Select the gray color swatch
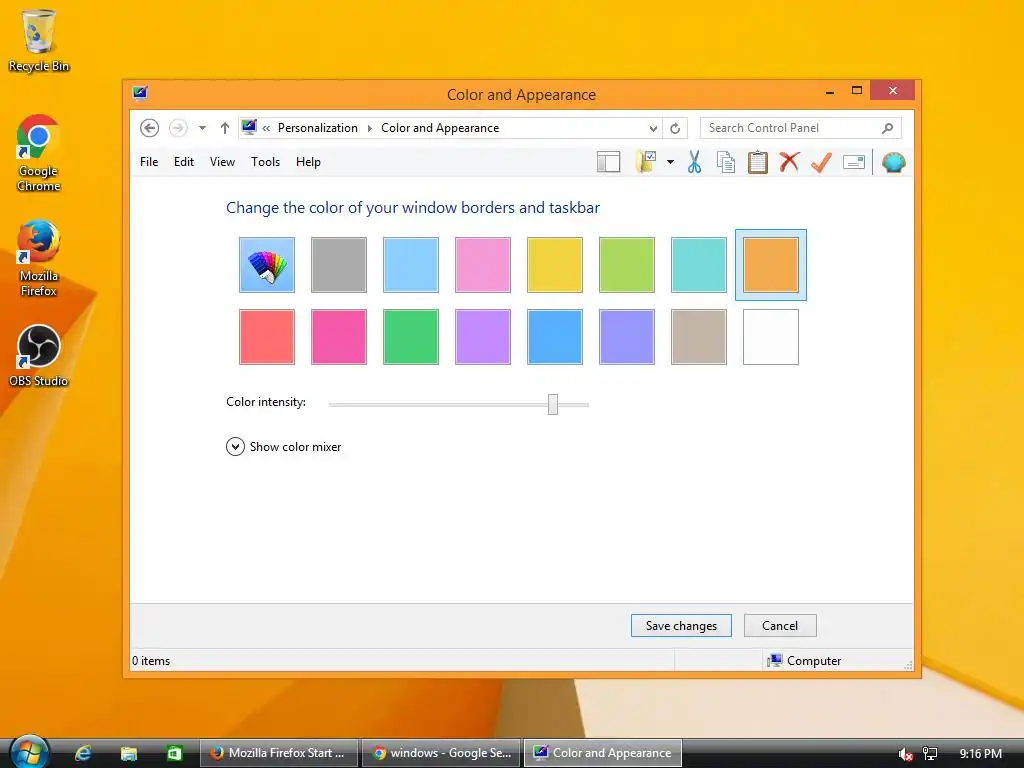This screenshot has height=768, width=1024. pos(339,264)
